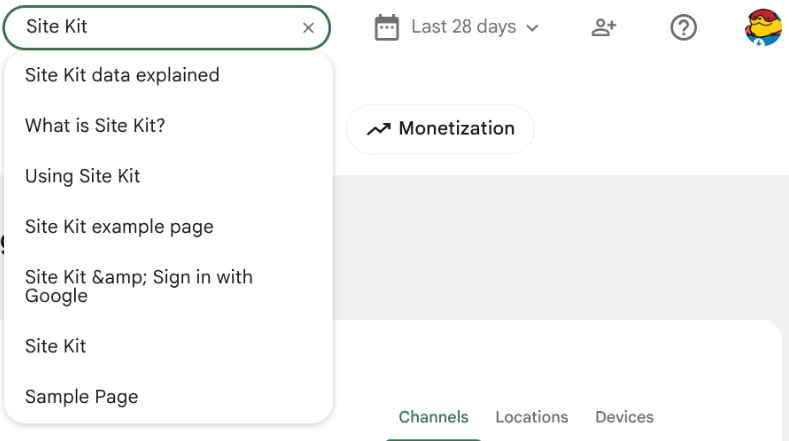789x441 pixels.
Task: Open the user account avatar
Action: pyautogui.click(x=763, y=27)
